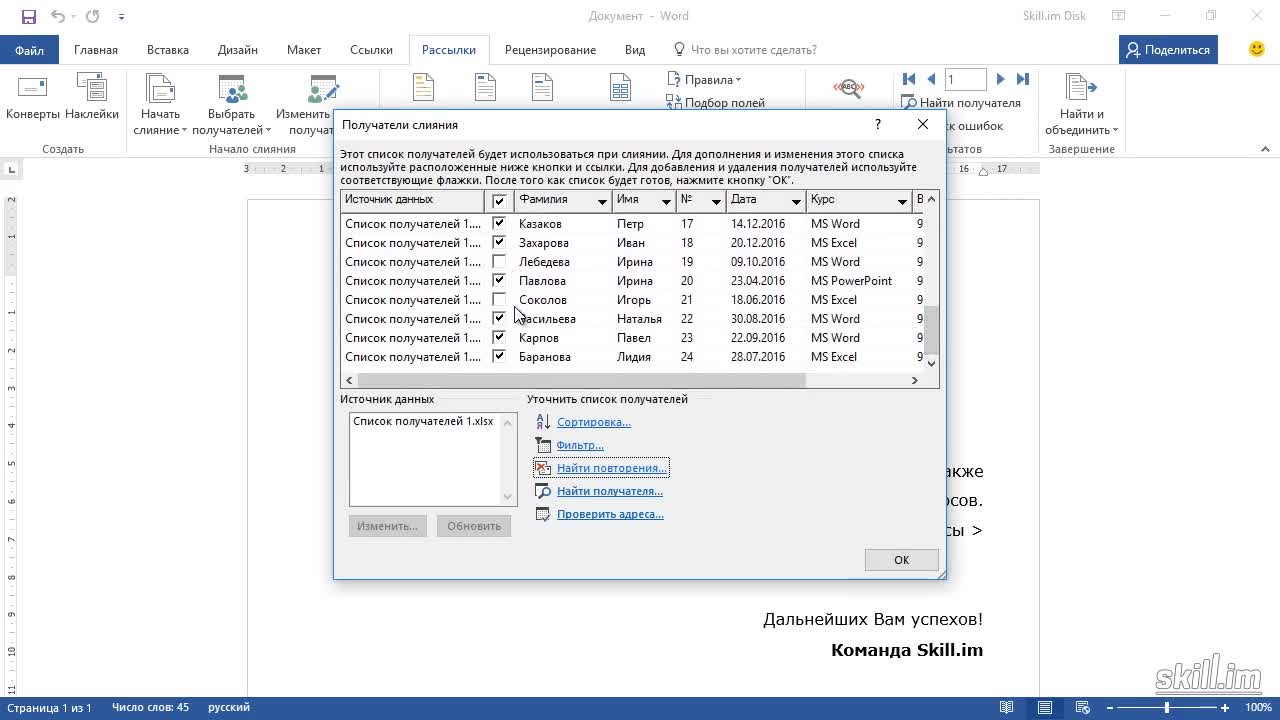Image resolution: width=1280 pixels, height=720 pixels.
Task: Click the 'What do you want to do' search box
Action: pos(754,49)
